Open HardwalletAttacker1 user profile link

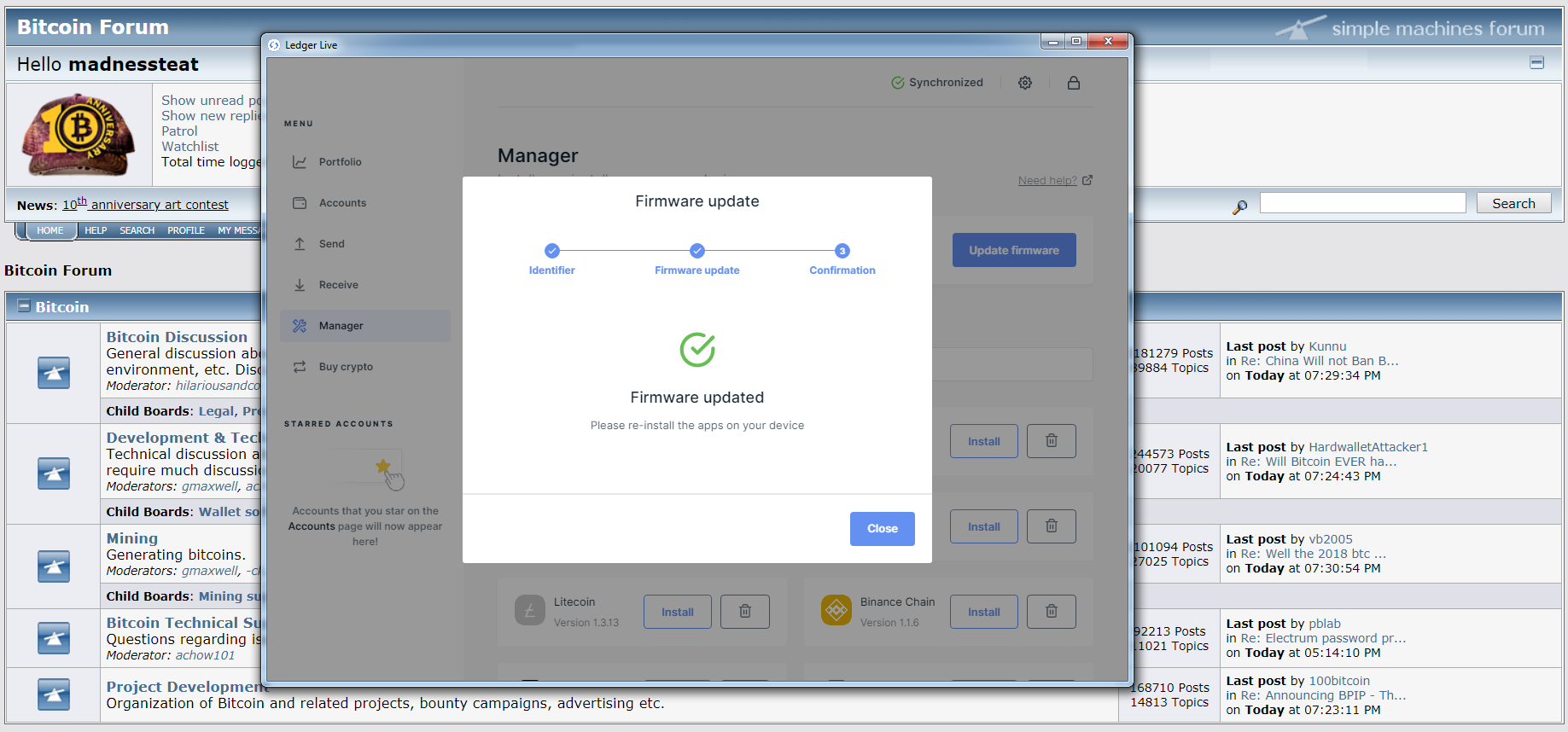tap(1368, 447)
